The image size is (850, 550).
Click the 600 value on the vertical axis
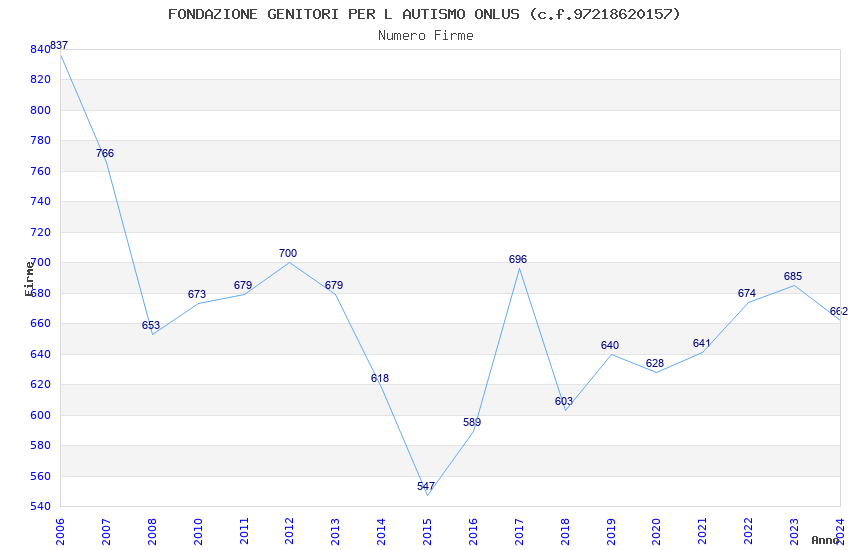click(x=40, y=415)
